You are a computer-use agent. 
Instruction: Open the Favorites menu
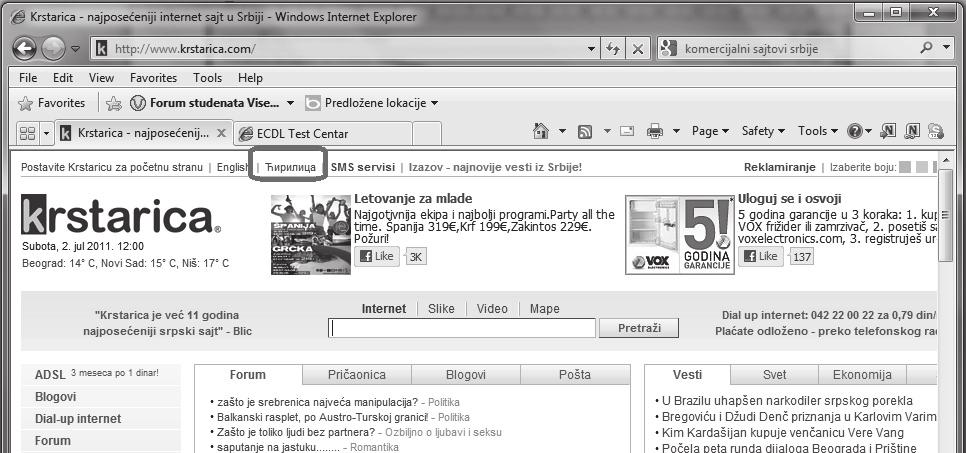[x=153, y=78]
